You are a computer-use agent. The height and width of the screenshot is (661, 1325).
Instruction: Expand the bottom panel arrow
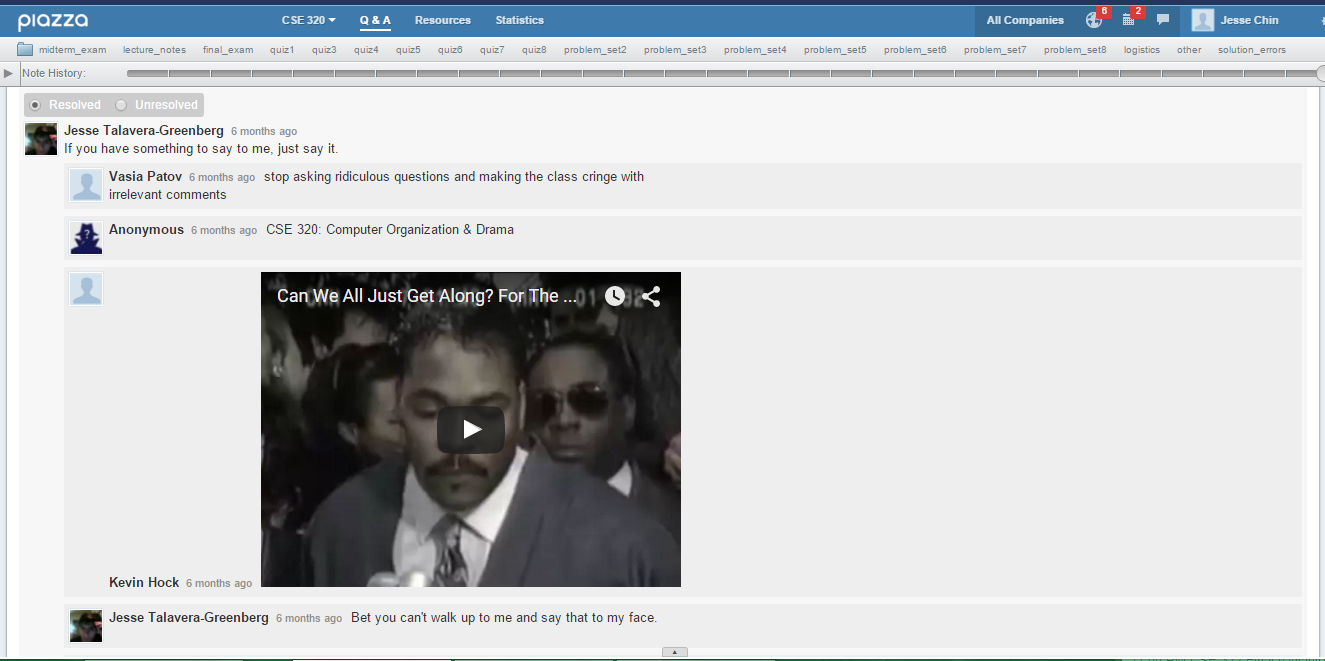[674, 652]
